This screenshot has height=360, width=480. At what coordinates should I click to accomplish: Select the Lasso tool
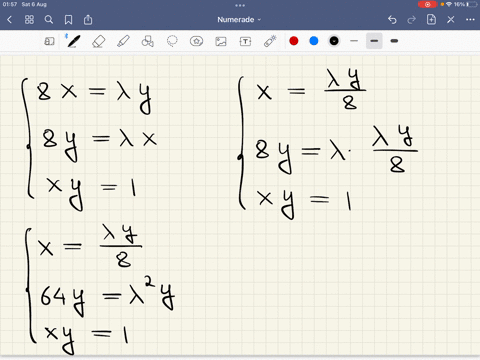[x=172, y=41]
